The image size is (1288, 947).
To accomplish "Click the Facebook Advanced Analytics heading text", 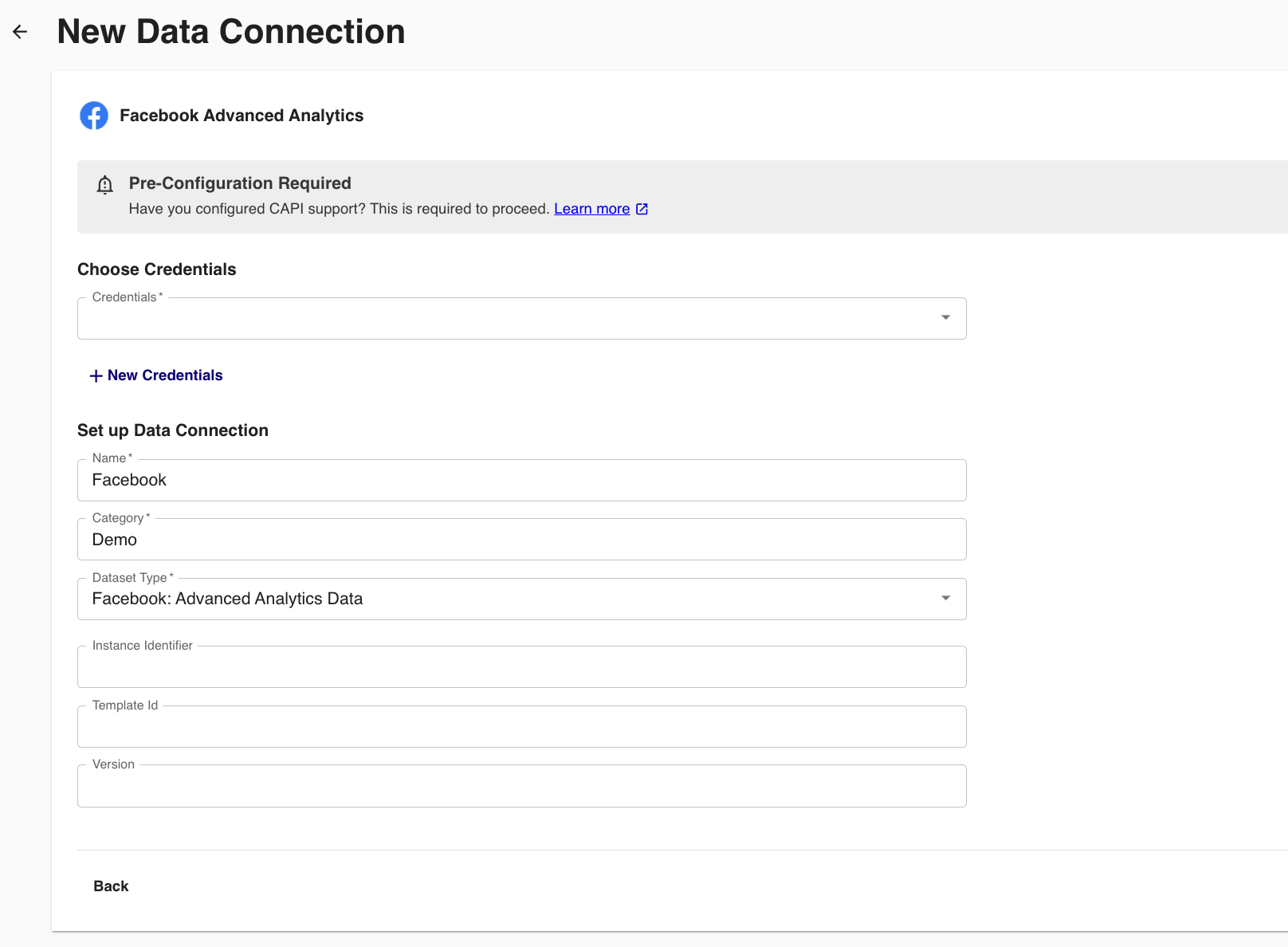I will (x=241, y=116).
